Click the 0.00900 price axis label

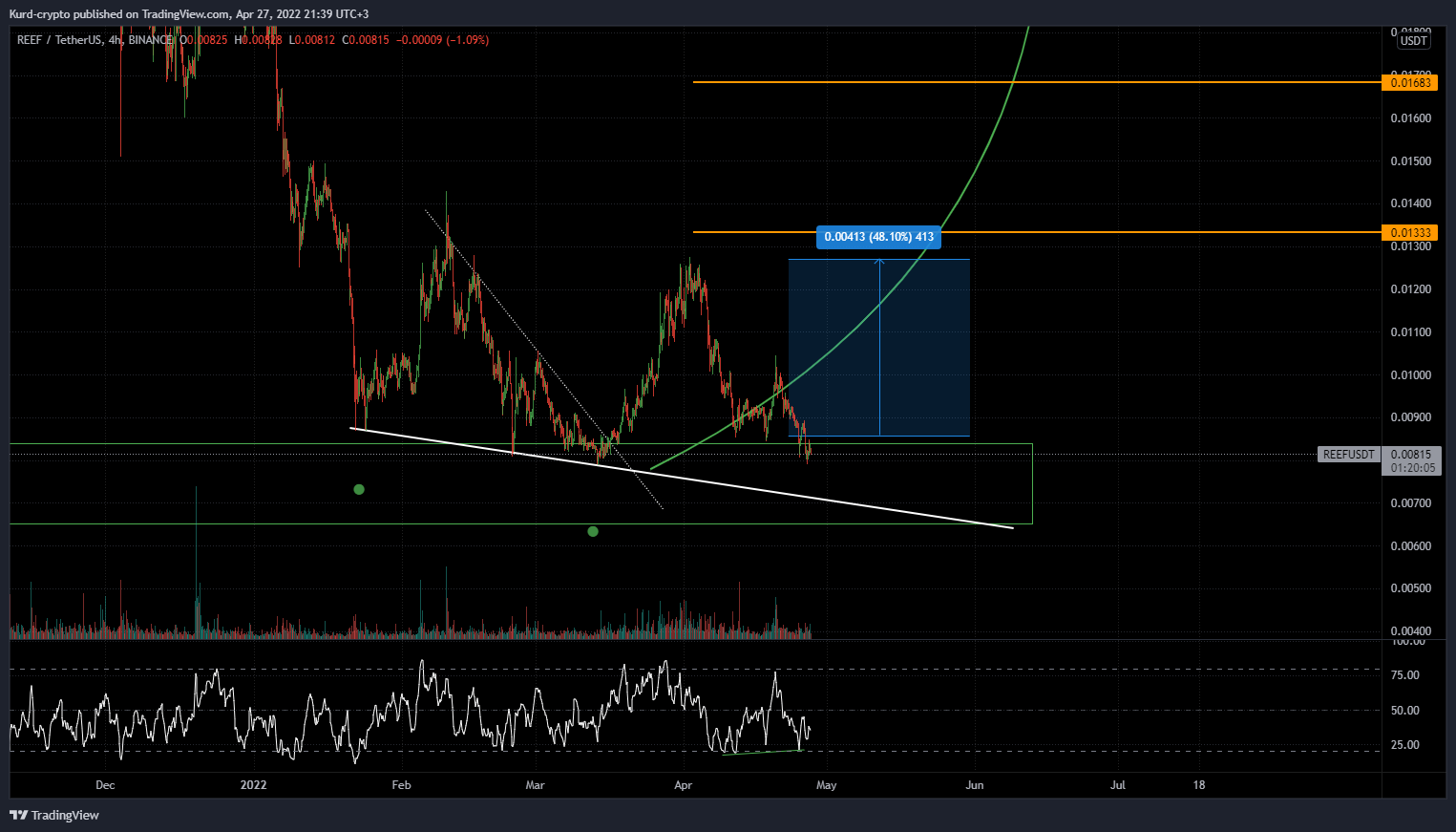coord(1410,417)
